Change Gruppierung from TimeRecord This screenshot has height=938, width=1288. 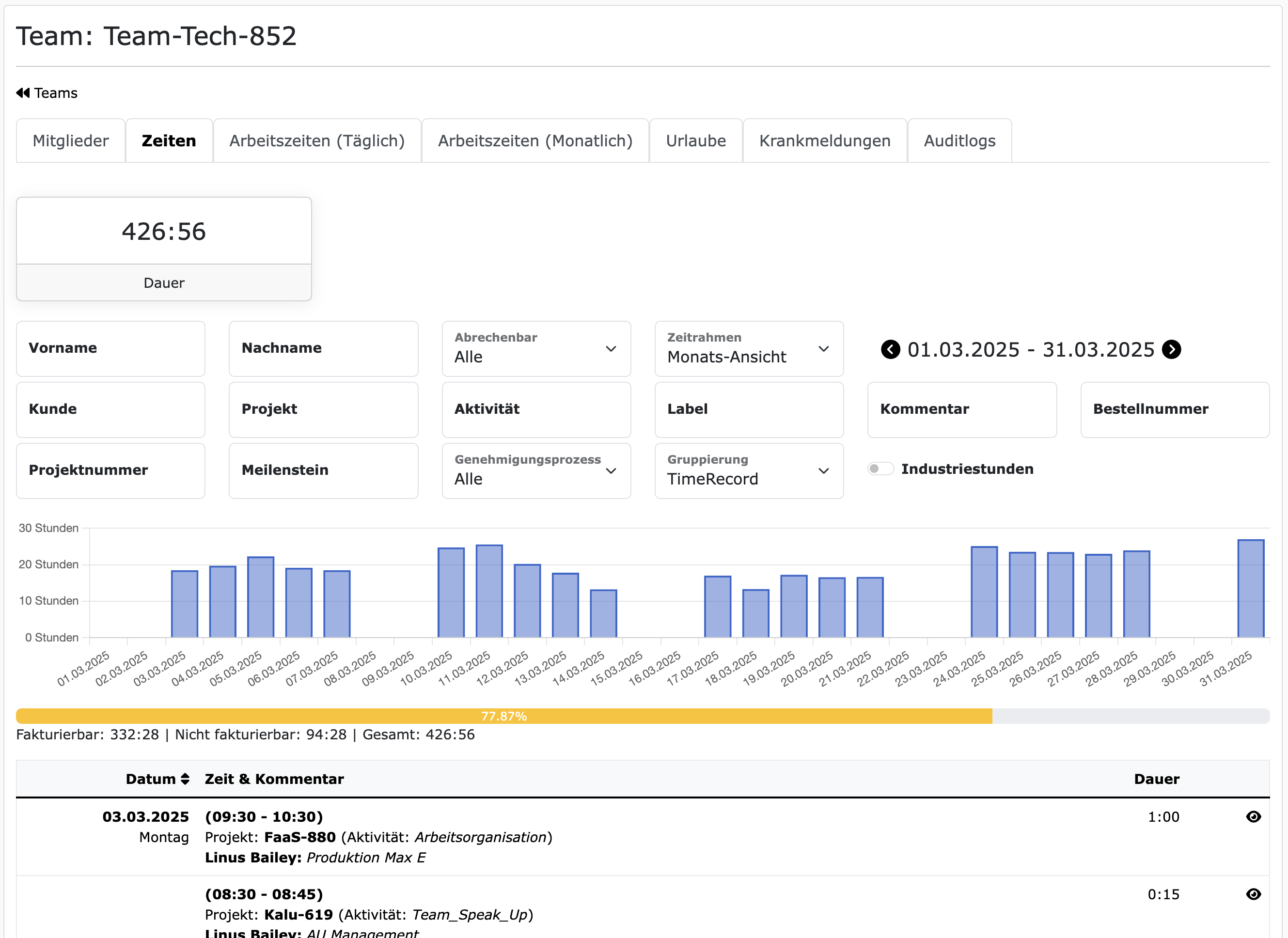tap(749, 471)
